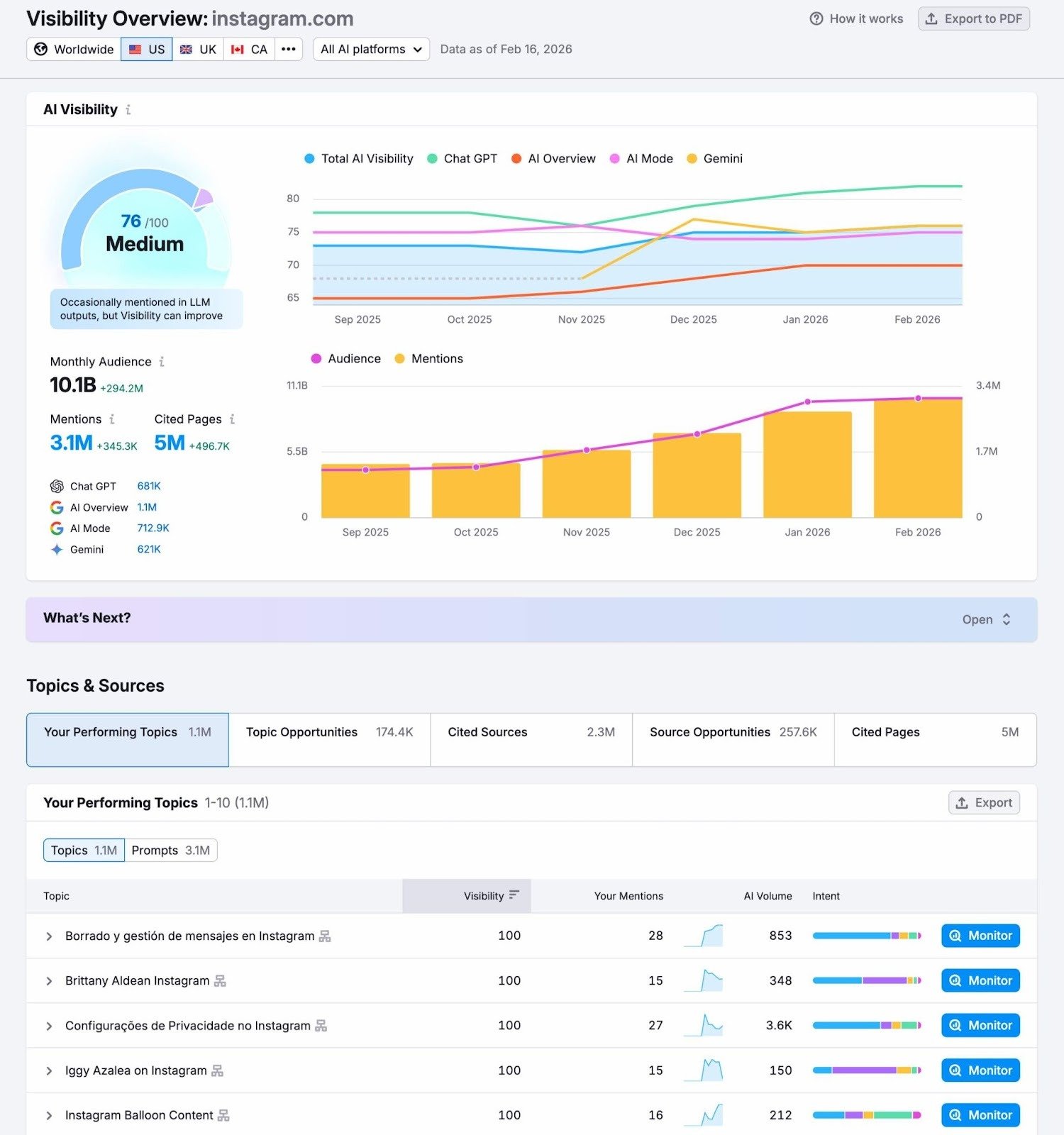Click the Gemini sparkle icon
This screenshot has height=1135, width=1064.
pyautogui.click(x=57, y=549)
